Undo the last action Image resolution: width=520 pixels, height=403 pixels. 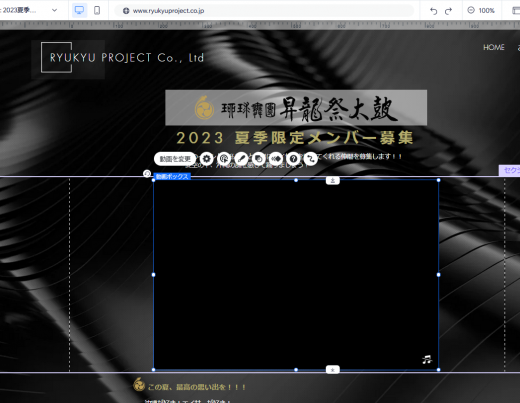point(433,11)
